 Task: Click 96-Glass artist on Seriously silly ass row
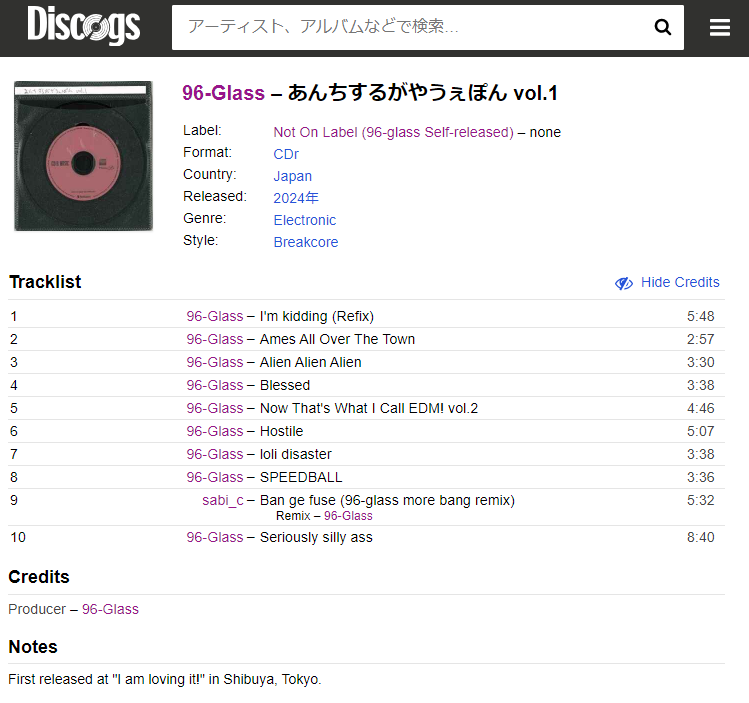[214, 537]
